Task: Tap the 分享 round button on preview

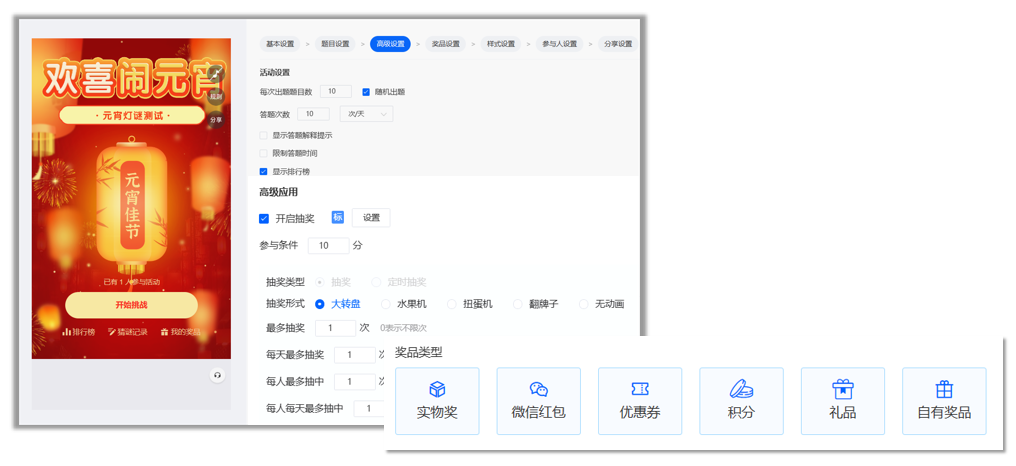Action: coord(216,120)
